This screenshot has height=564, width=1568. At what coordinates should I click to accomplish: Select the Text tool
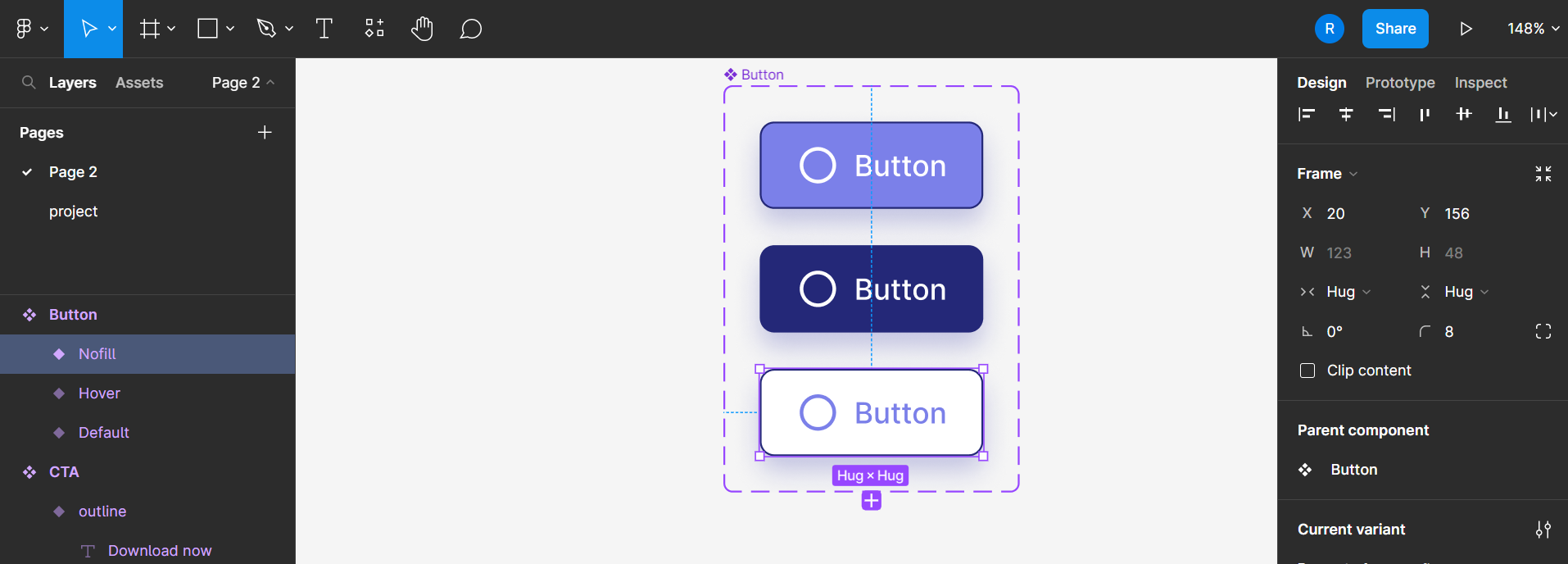point(324,29)
